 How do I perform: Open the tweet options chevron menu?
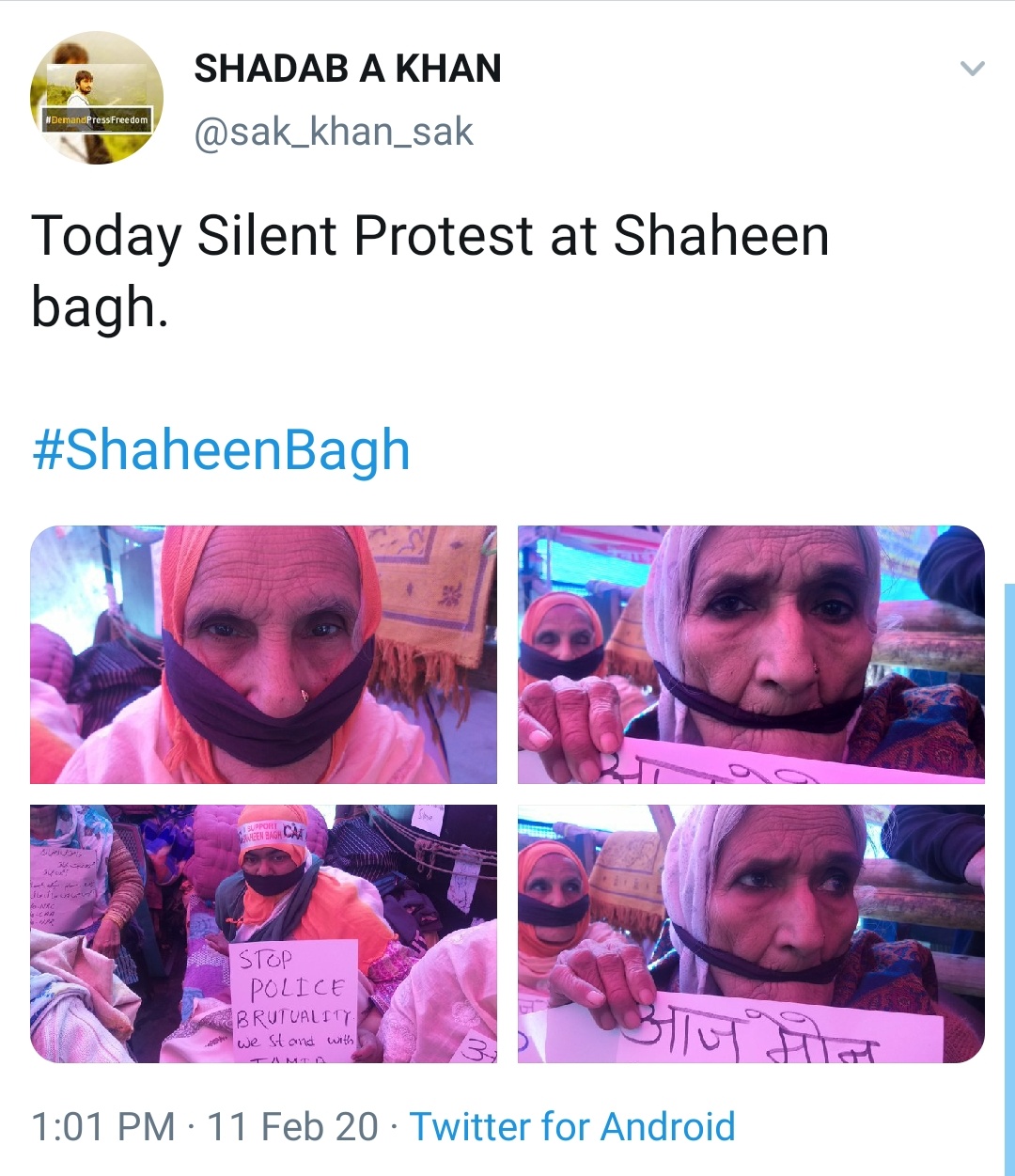pos(972,69)
